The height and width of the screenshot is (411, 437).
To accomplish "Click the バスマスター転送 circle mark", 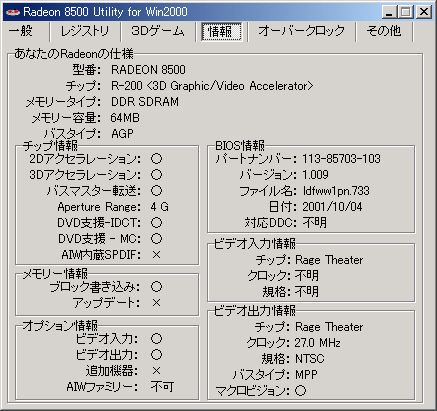I will [156, 191].
